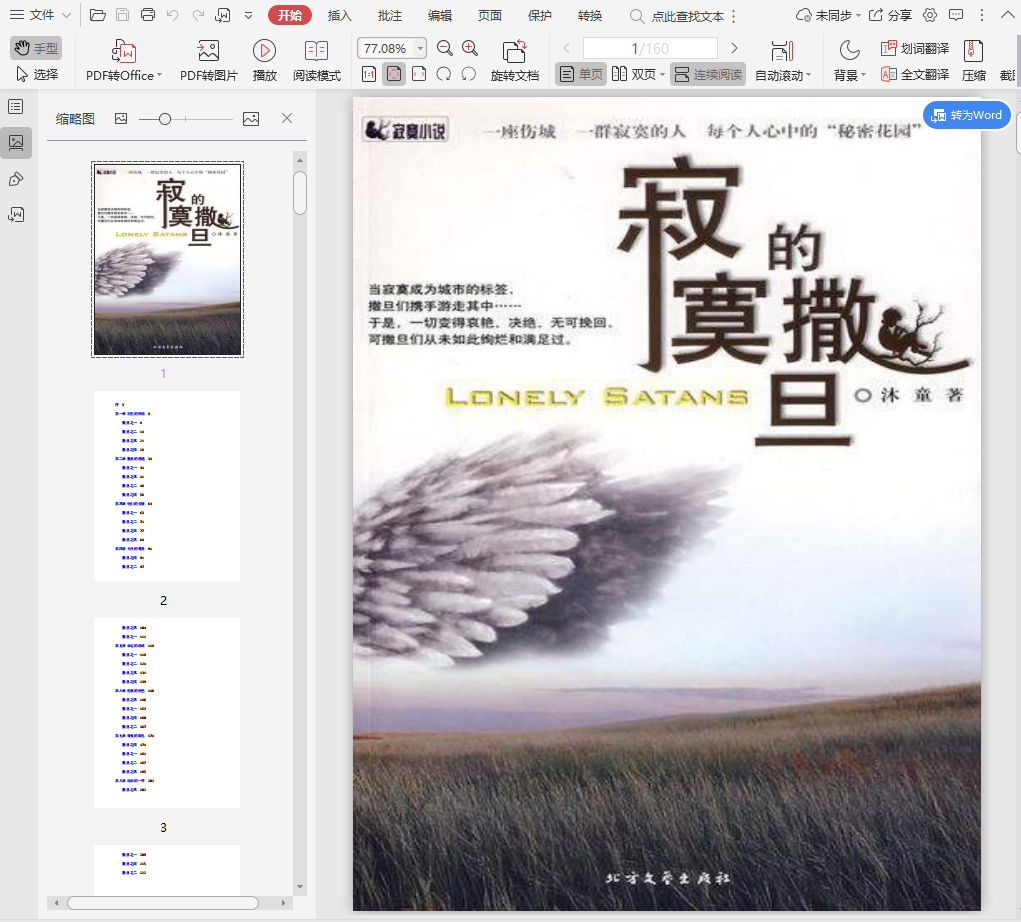
Task: Select 单页 single page view
Action: [581, 74]
